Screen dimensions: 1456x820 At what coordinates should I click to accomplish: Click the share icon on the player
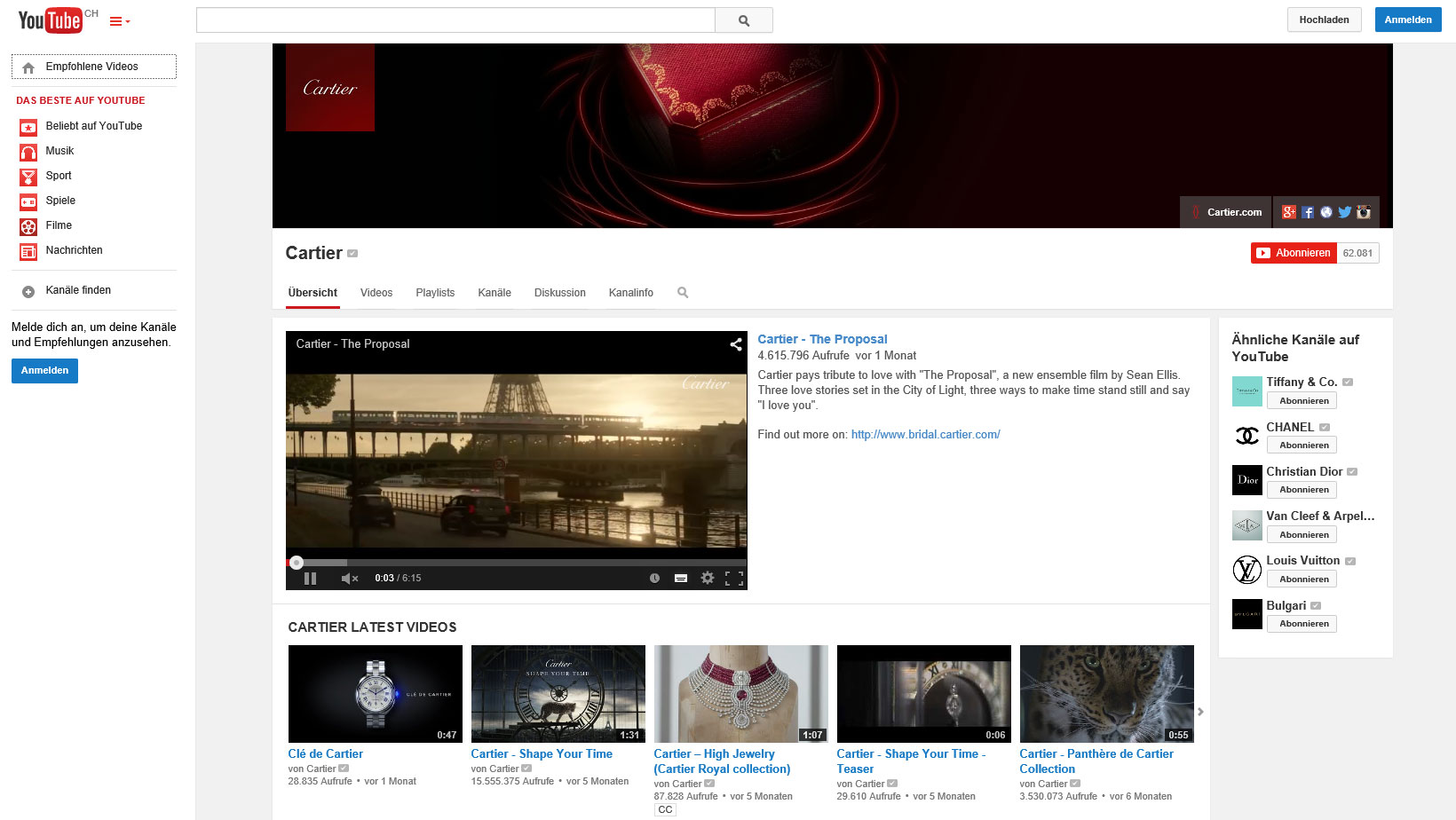pyautogui.click(x=736, y=344)
